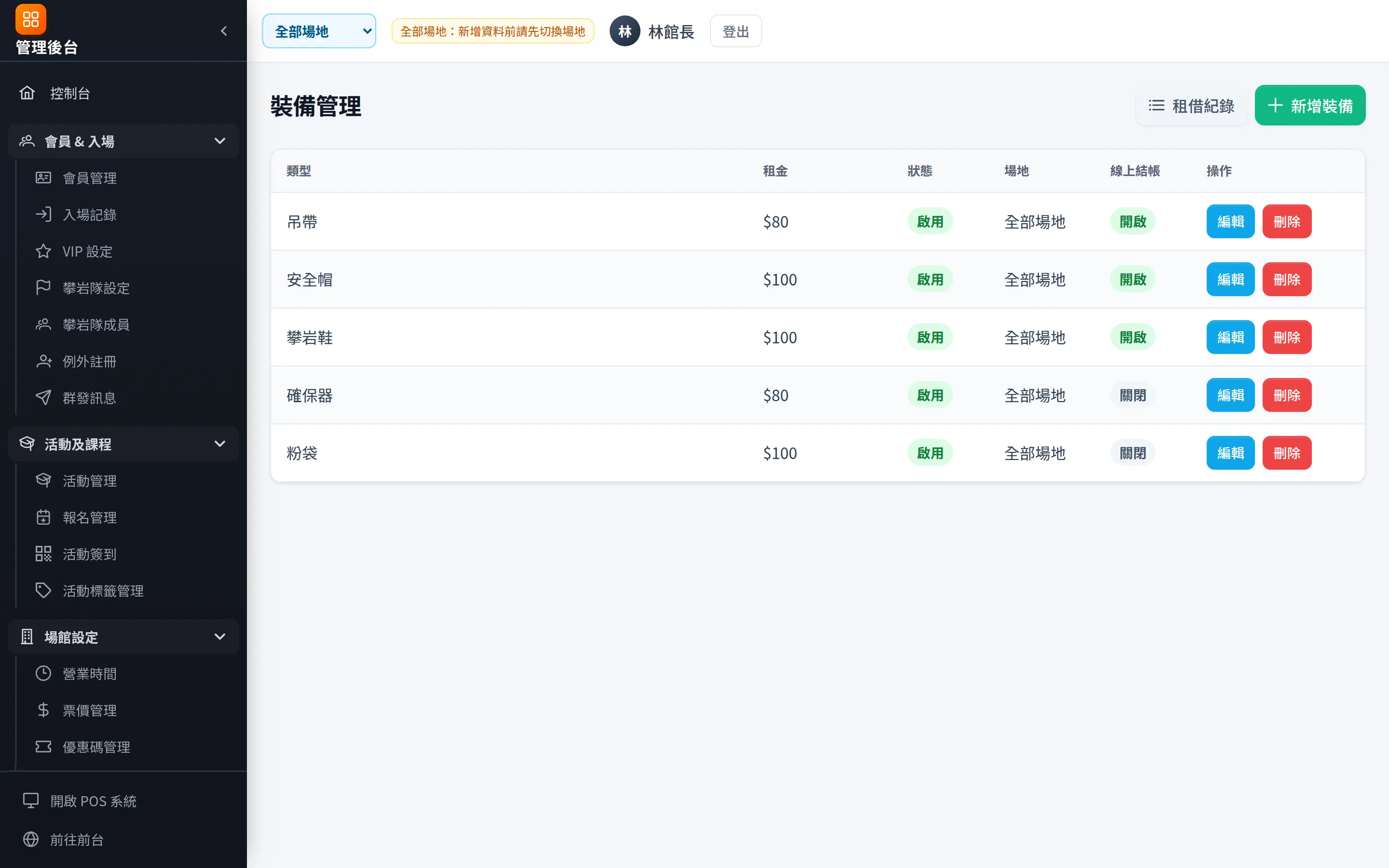Delete the 確保器 equipment row

1286,395
